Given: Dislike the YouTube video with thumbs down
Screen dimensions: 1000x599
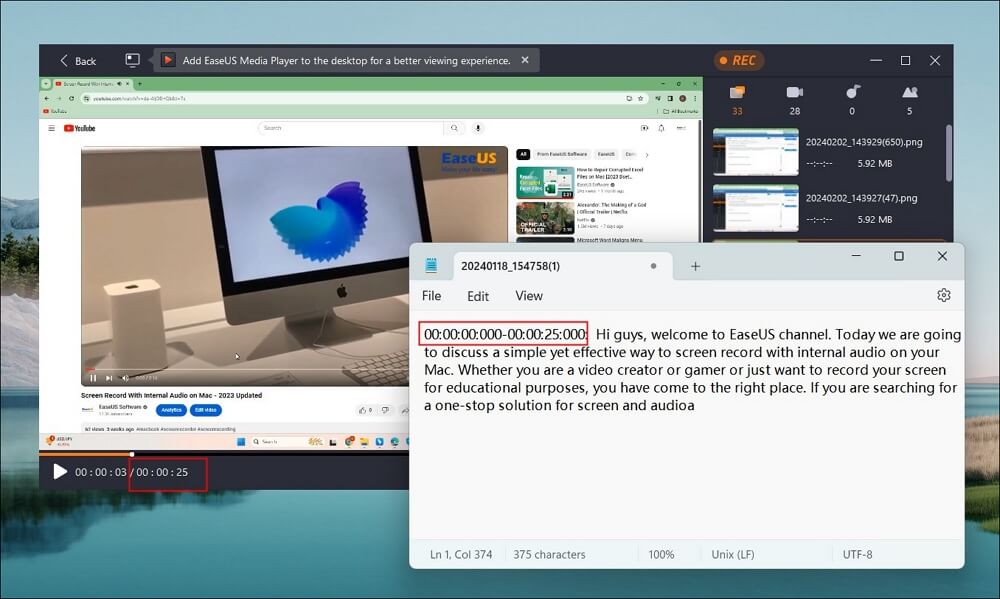Looking at the screenshot, I should click(385, 410).
